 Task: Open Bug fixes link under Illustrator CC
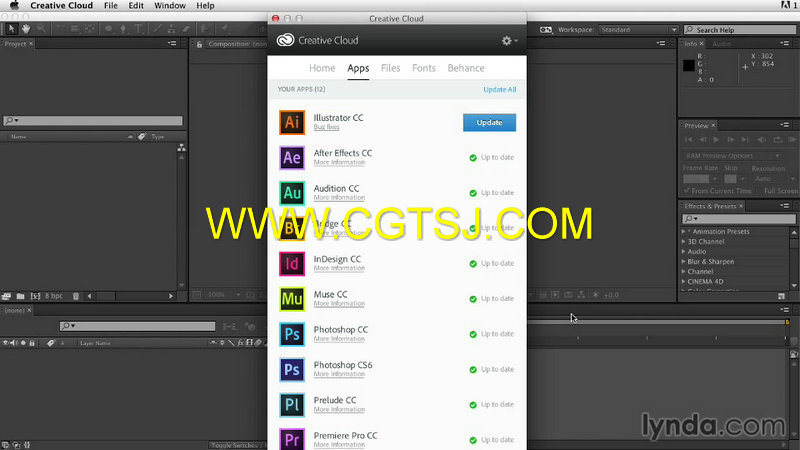pos(327,127)
